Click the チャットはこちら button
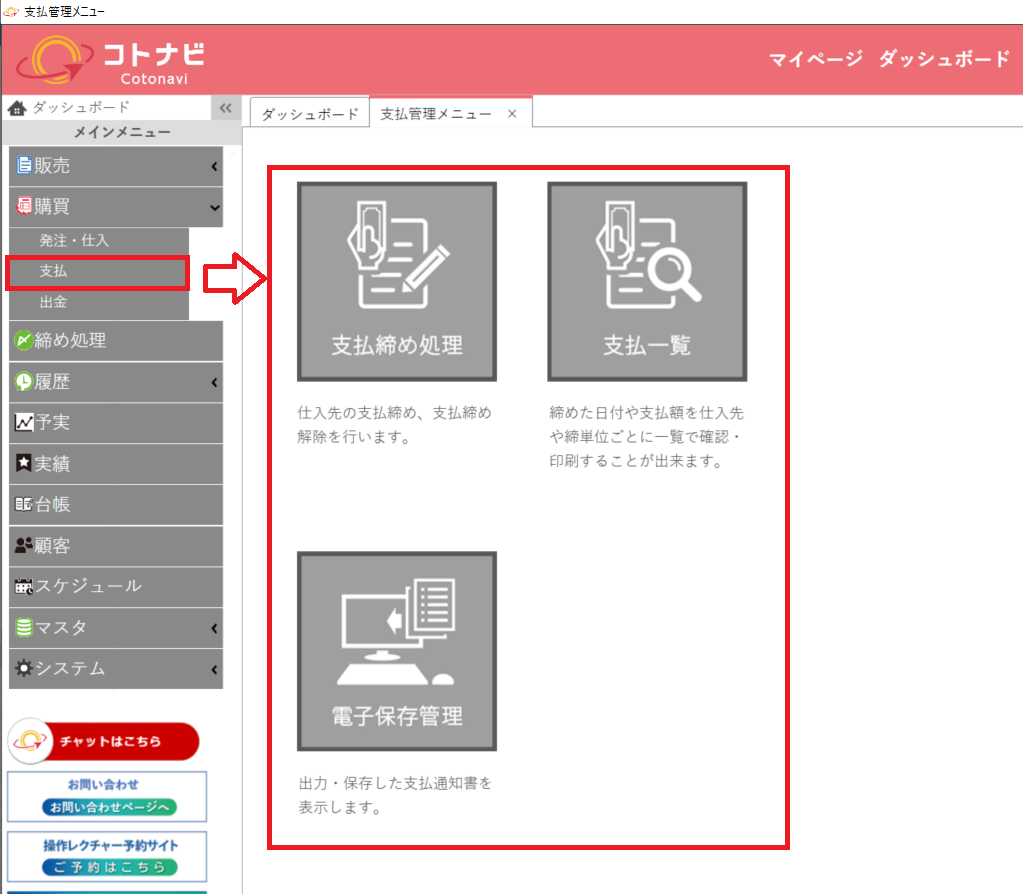 point(104,742)
